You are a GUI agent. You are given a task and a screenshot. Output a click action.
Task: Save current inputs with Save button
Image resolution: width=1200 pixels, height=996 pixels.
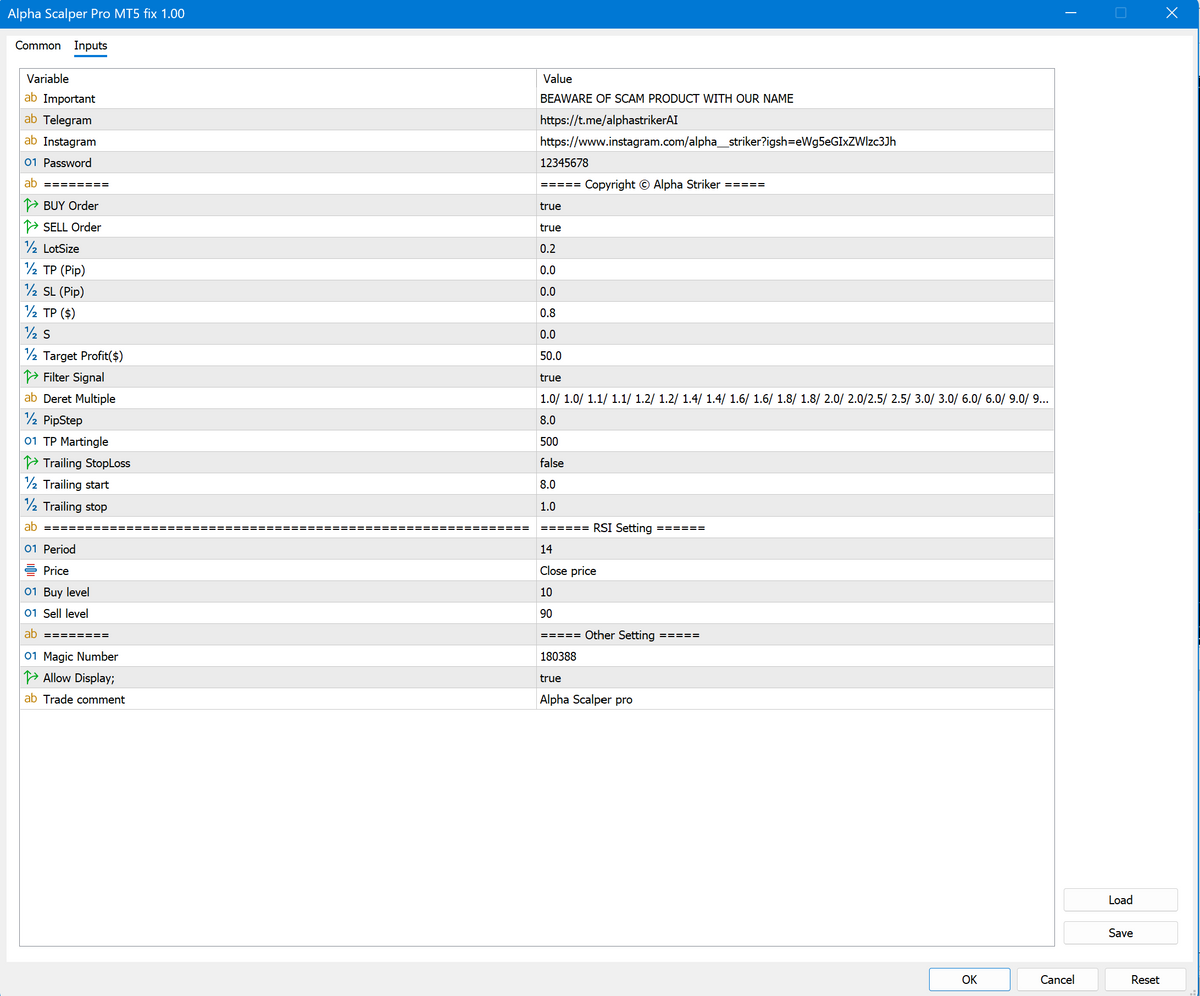coord(1120,933)
